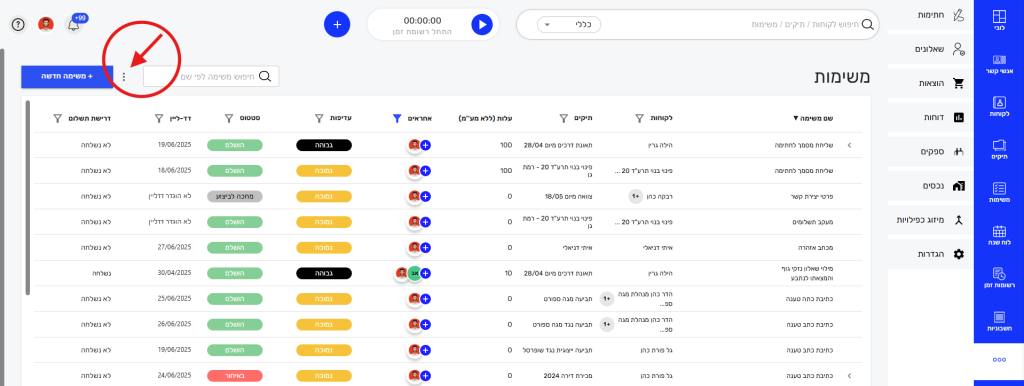The image size is (1024, 386).
Task: Open the לובי lobby icon in sidebar
Action: tap(999, 20)
